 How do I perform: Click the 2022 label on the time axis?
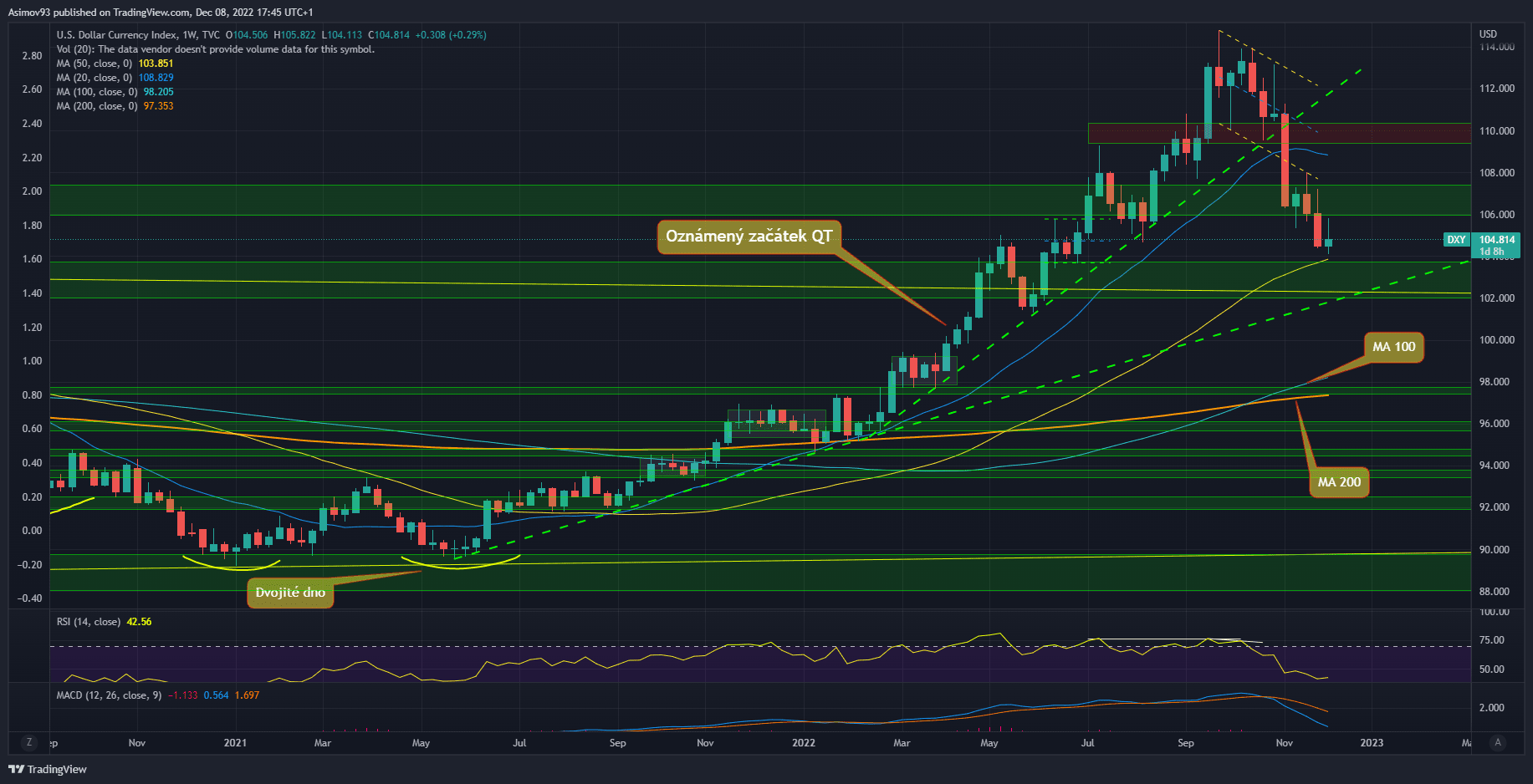coord(803,743)
